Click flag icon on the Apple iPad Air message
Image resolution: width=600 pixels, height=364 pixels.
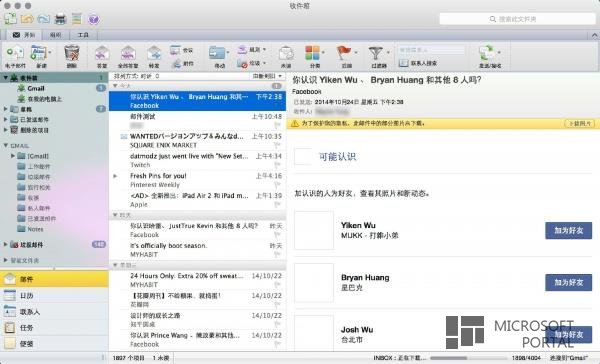point(277,204)
